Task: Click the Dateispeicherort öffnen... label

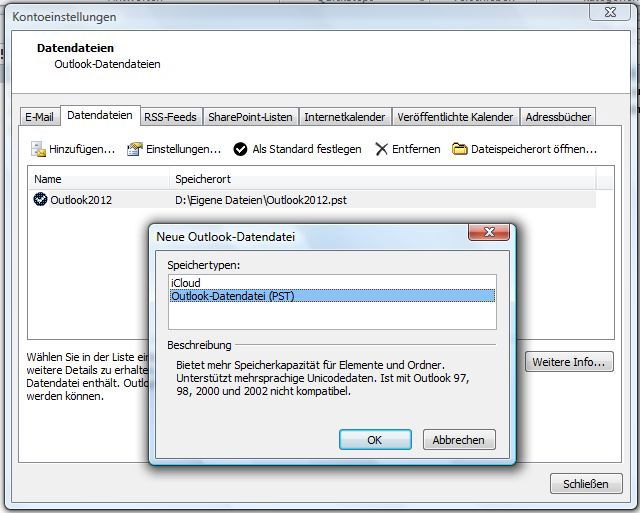Action: pyautogui.click(x=534, y=149)
